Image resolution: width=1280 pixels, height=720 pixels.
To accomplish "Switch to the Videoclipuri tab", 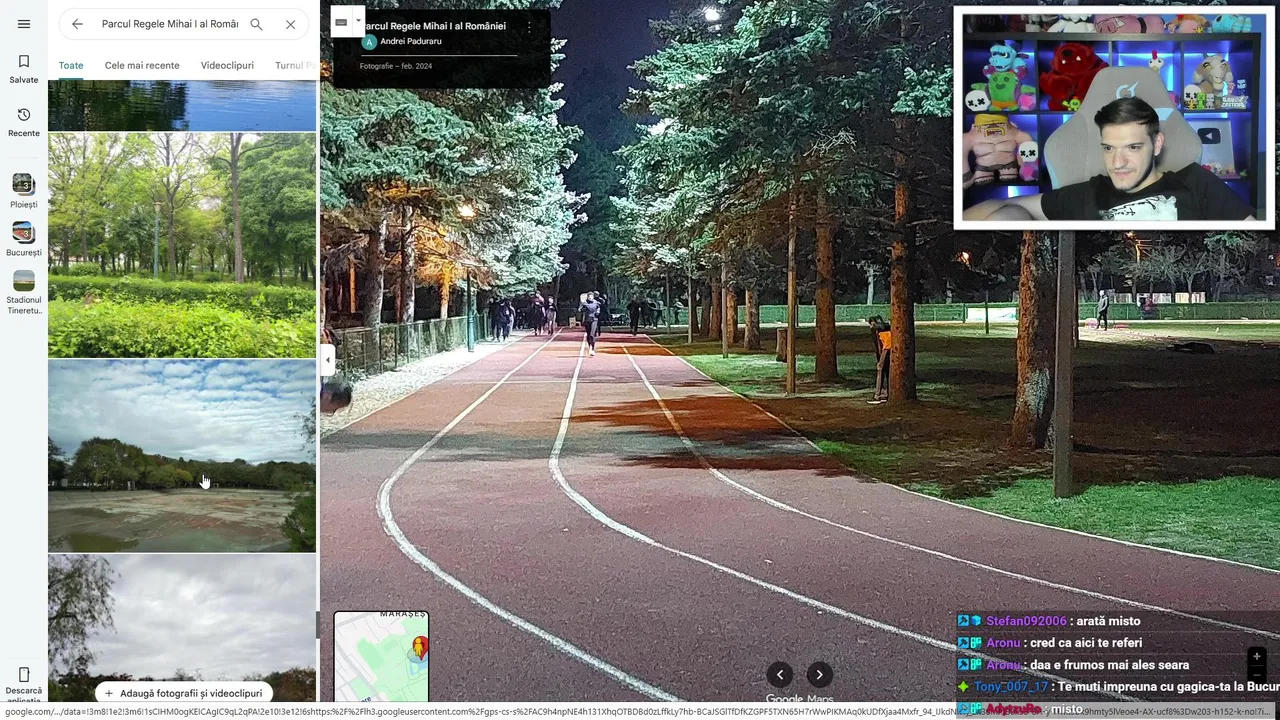I will tap(227, 66).
